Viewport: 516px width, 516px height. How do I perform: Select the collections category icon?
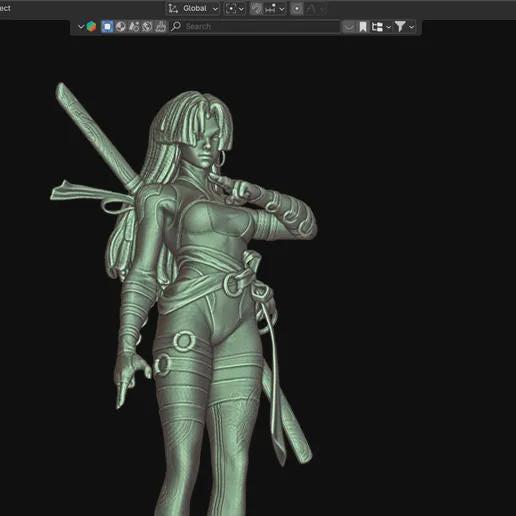[134, 27]
